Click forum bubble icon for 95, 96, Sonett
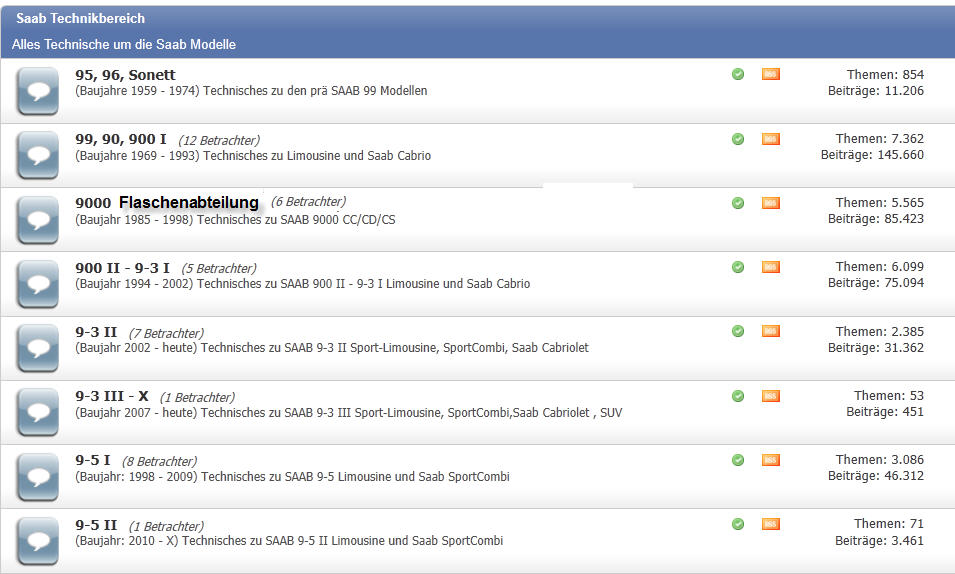955x574 pixels. (x=38, y=91)
